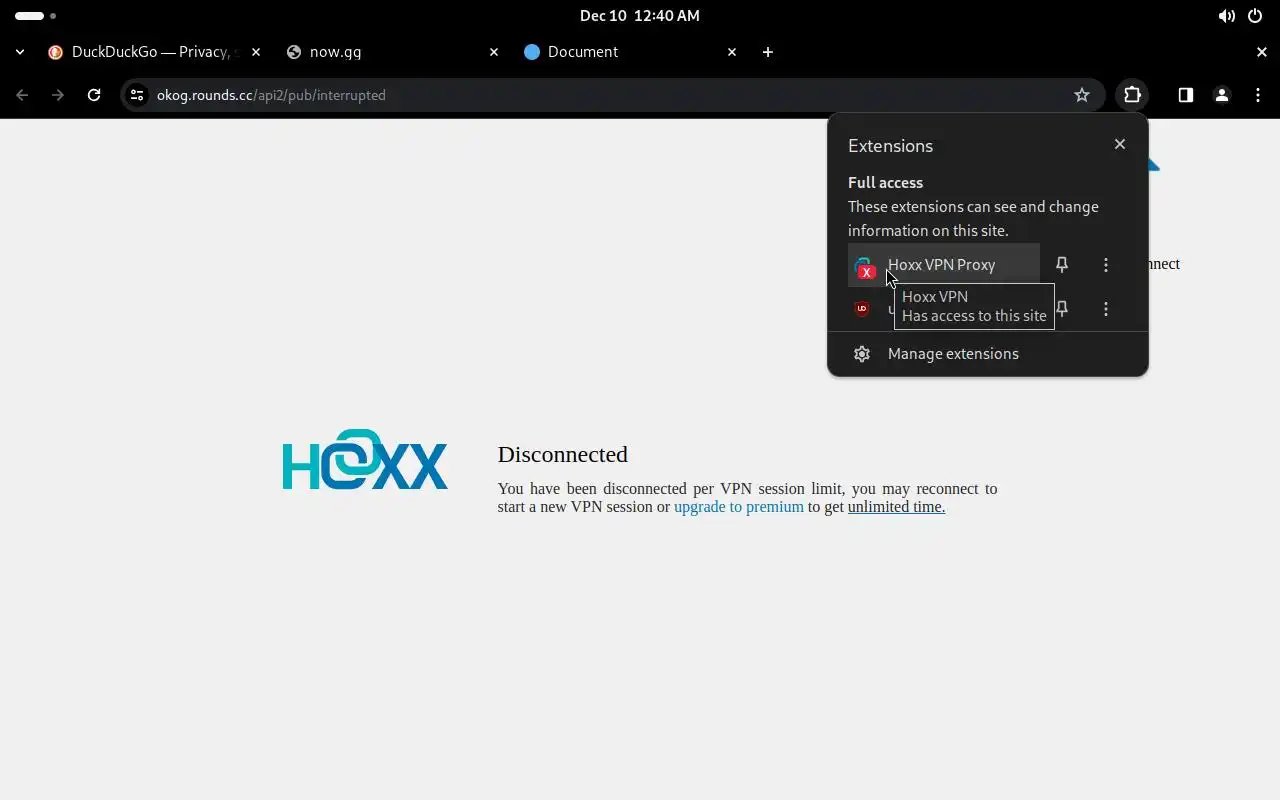Go back to previous page
The image size is (1280, 800).
[22, 95]
